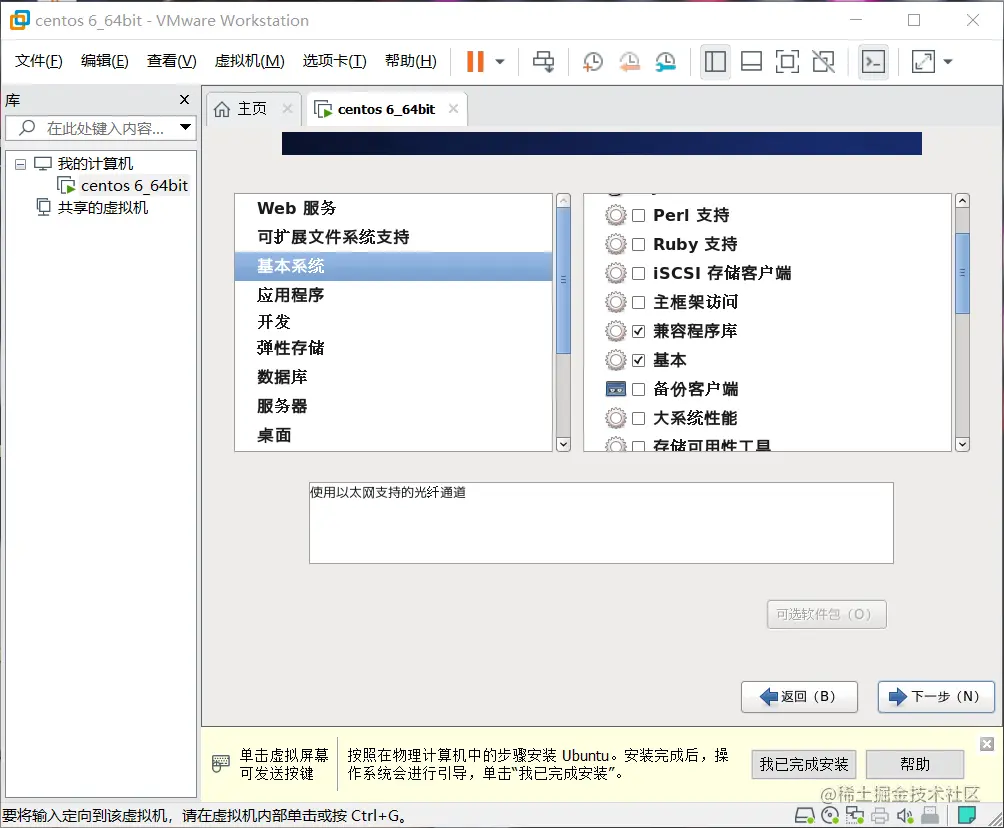Select the 数据库 category

click(x=393, y=377)
